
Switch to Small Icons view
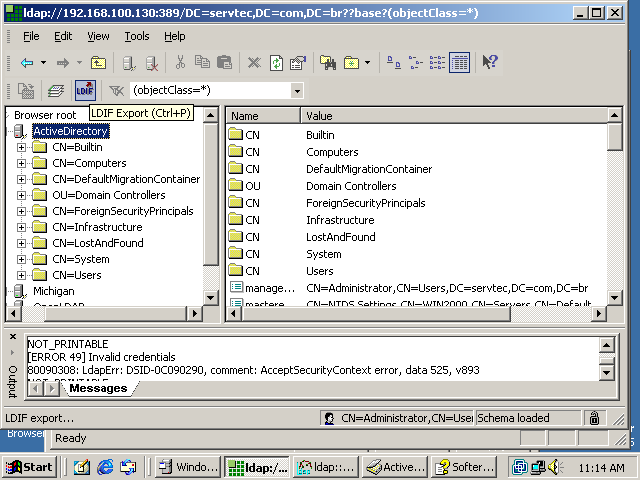click(x=416, y=63)
